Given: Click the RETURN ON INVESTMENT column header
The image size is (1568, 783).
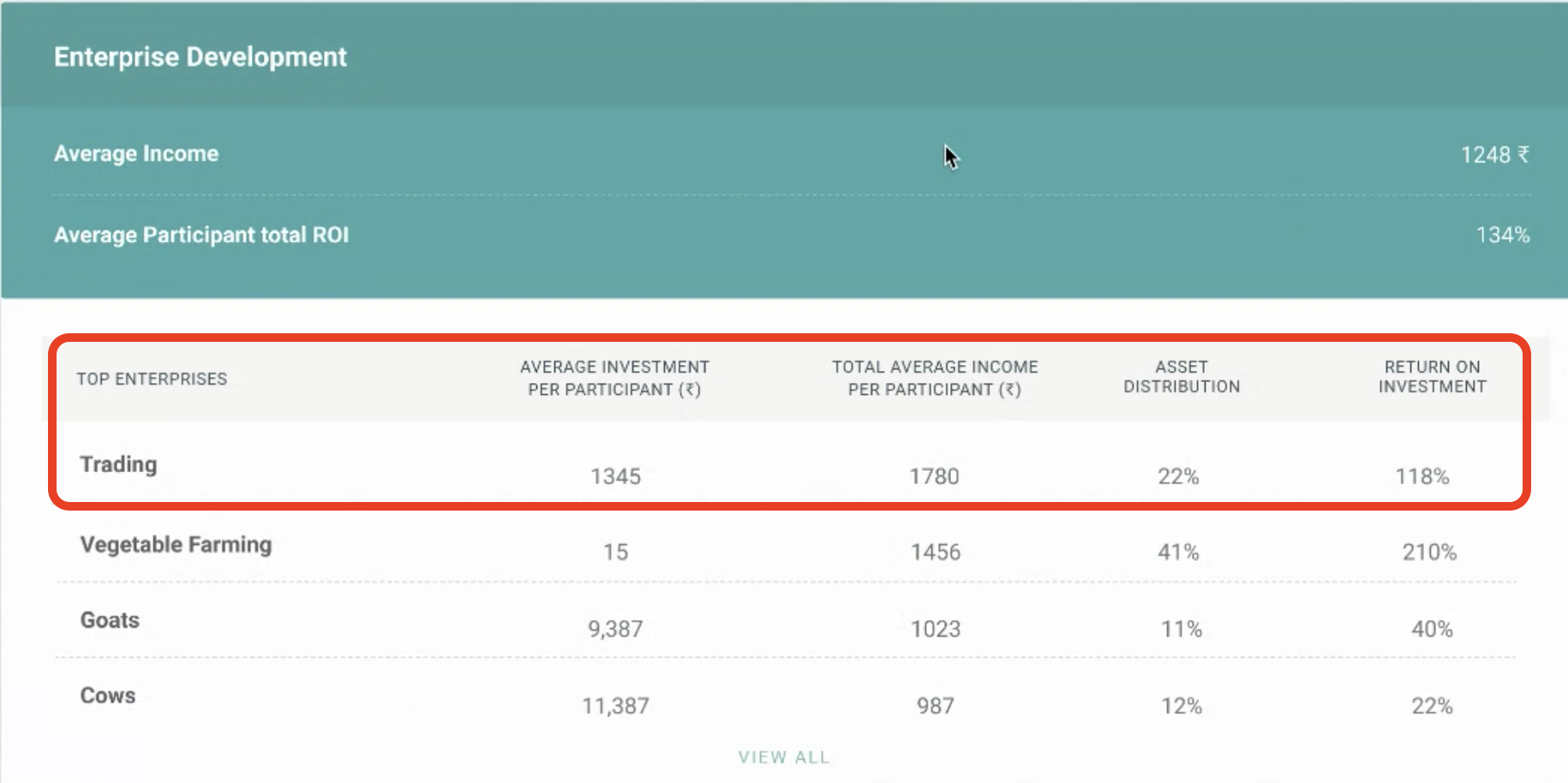Looking at the screenshot, I should tap(1432, 377).
